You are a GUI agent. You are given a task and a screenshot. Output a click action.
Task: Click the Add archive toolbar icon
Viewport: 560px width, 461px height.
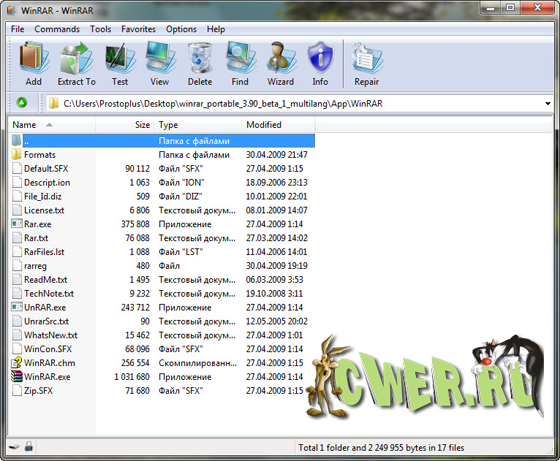(x=34, y=64)
